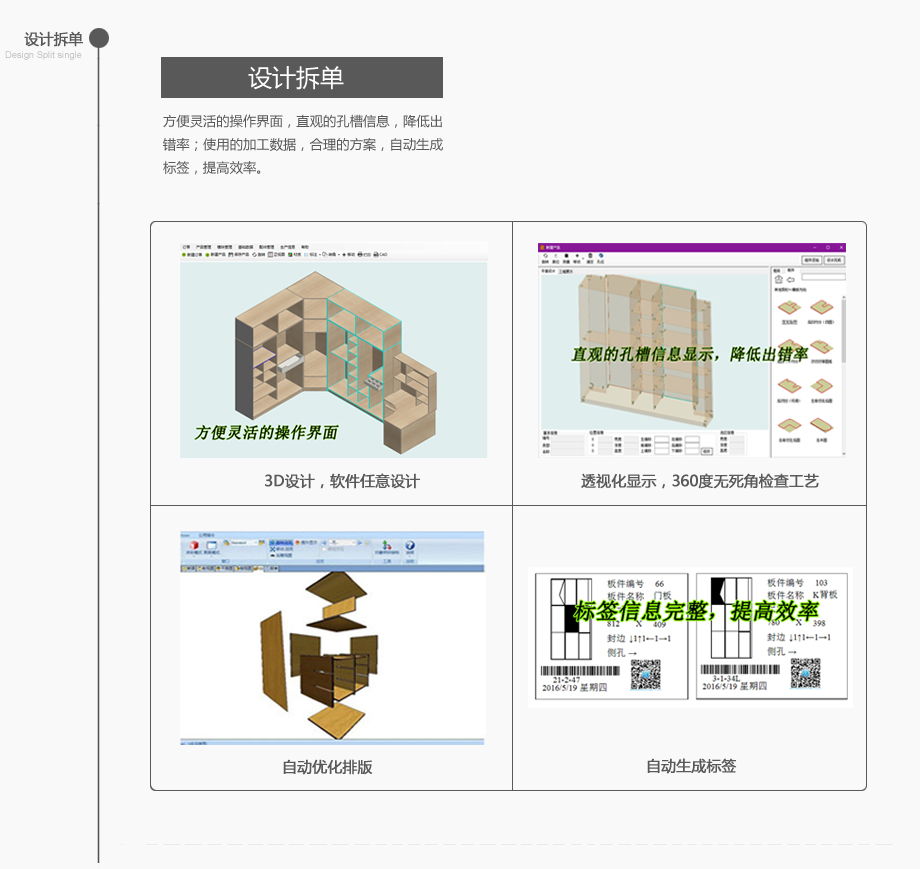Image resolution: width=920 pixels, height=869 pixels.
Task: Click the CAD printer icon in toolbar
Action: point(375,255)
